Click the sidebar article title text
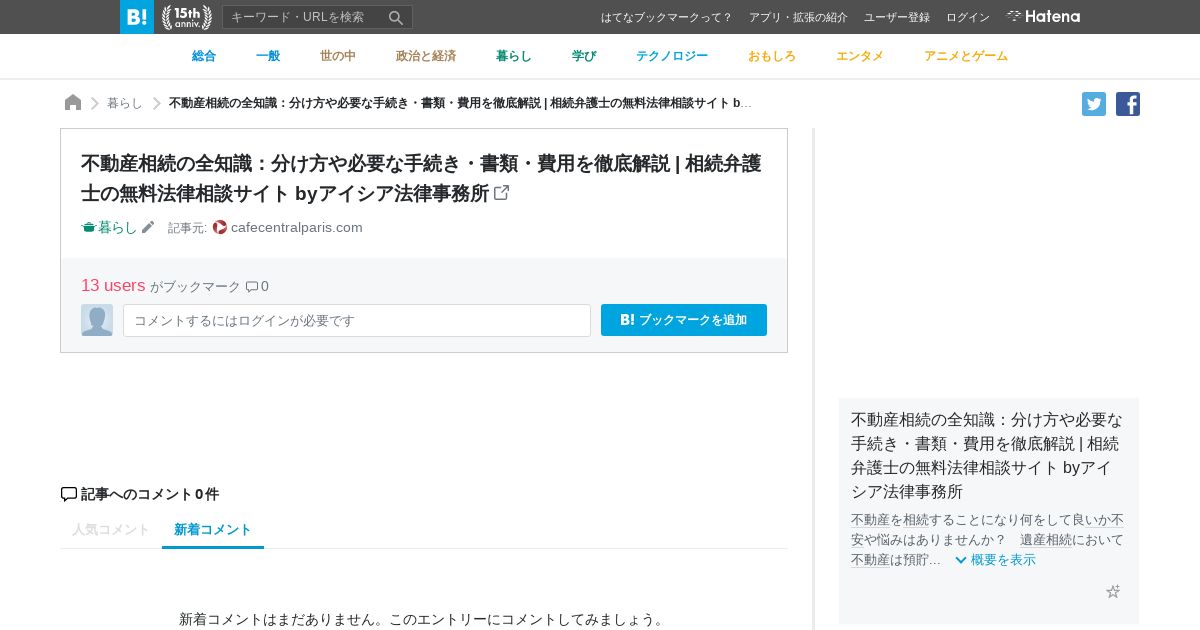 click(987, 455)
